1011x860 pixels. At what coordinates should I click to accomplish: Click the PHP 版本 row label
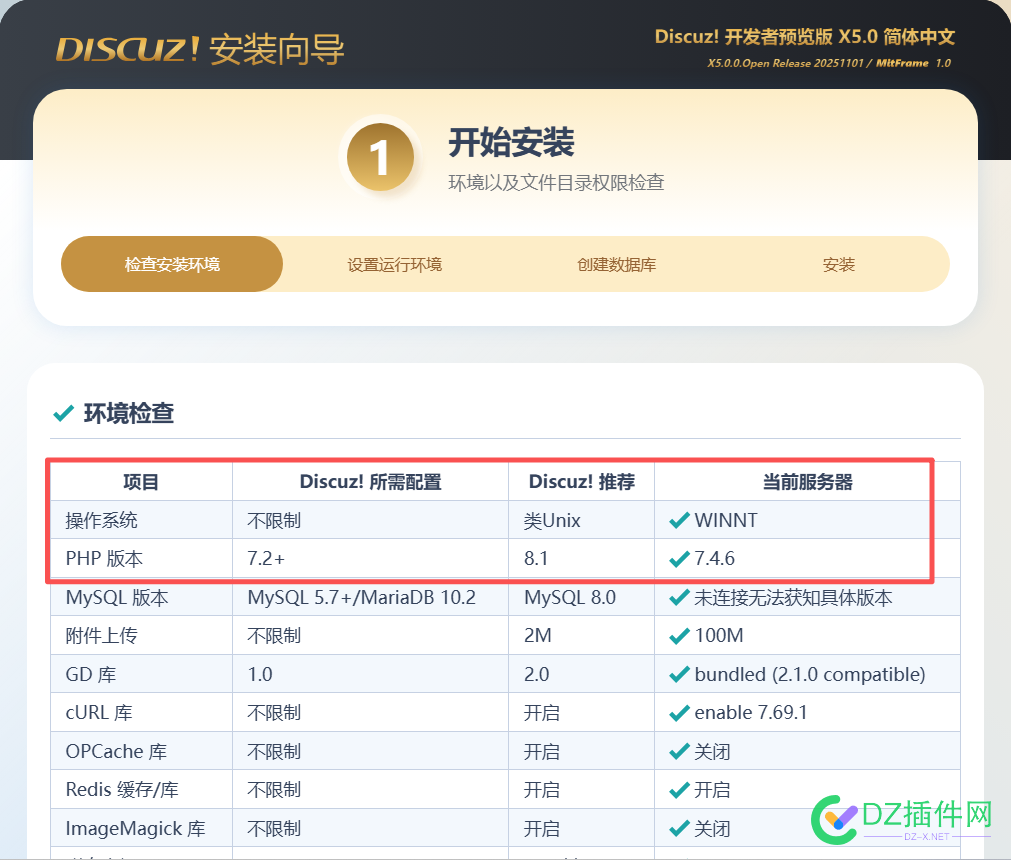click(x=104, y=558)
